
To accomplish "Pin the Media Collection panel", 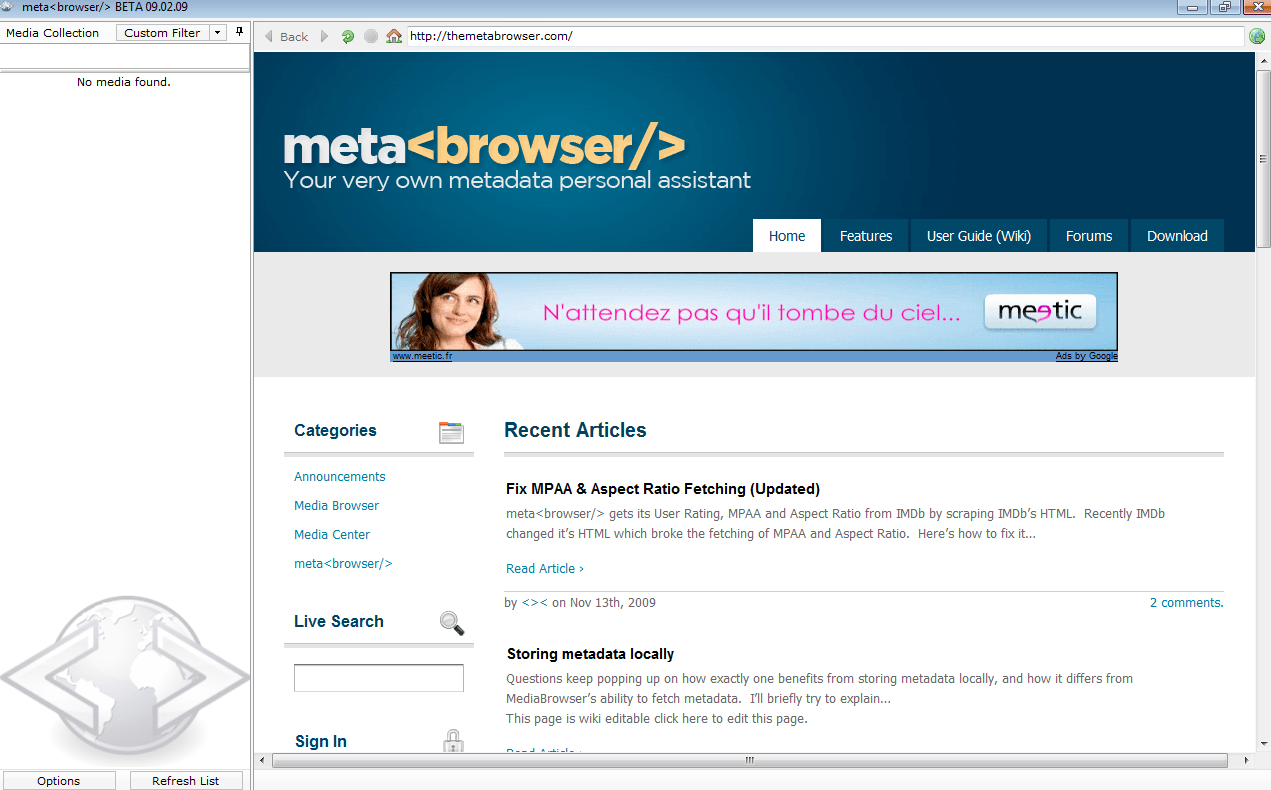I will [239, 32].
